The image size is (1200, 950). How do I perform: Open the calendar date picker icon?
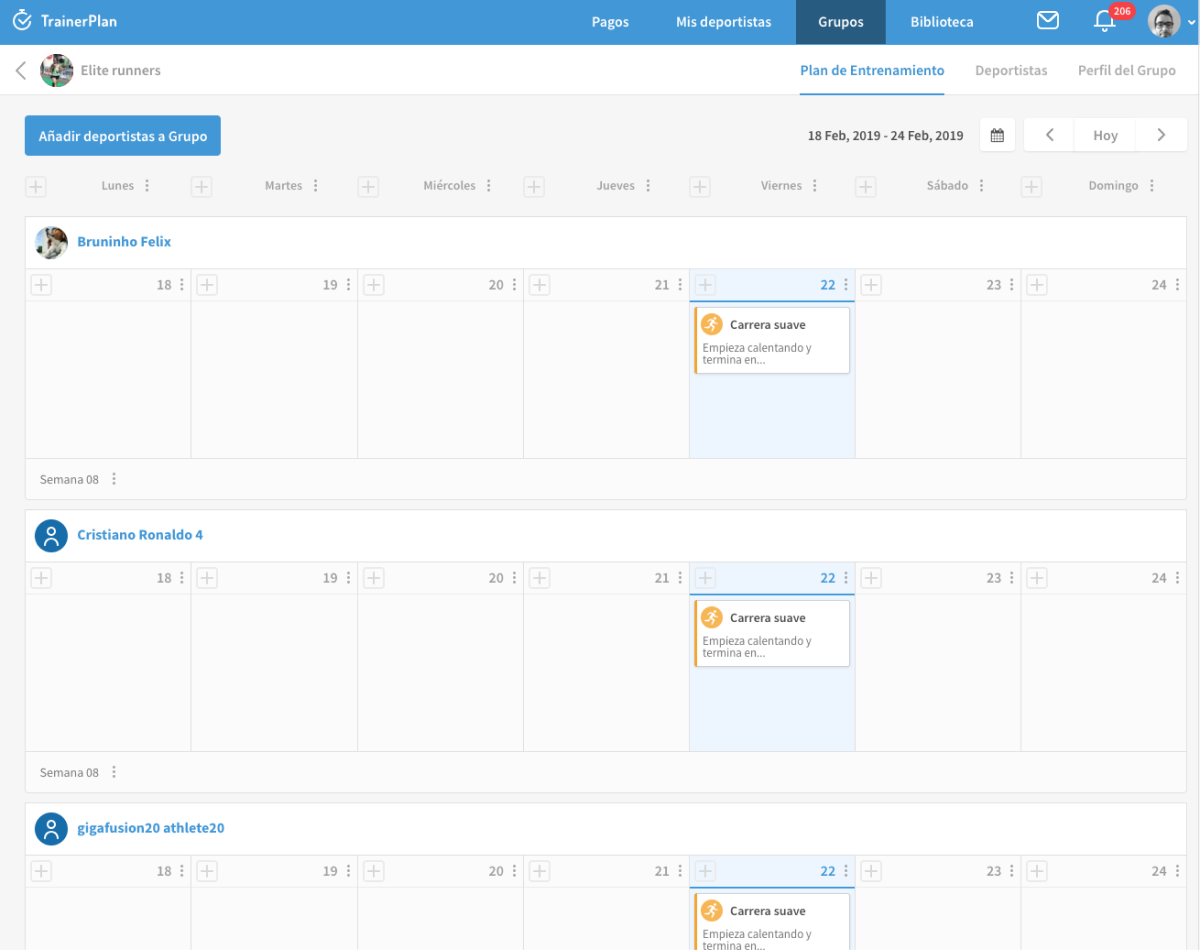point(997,135)
